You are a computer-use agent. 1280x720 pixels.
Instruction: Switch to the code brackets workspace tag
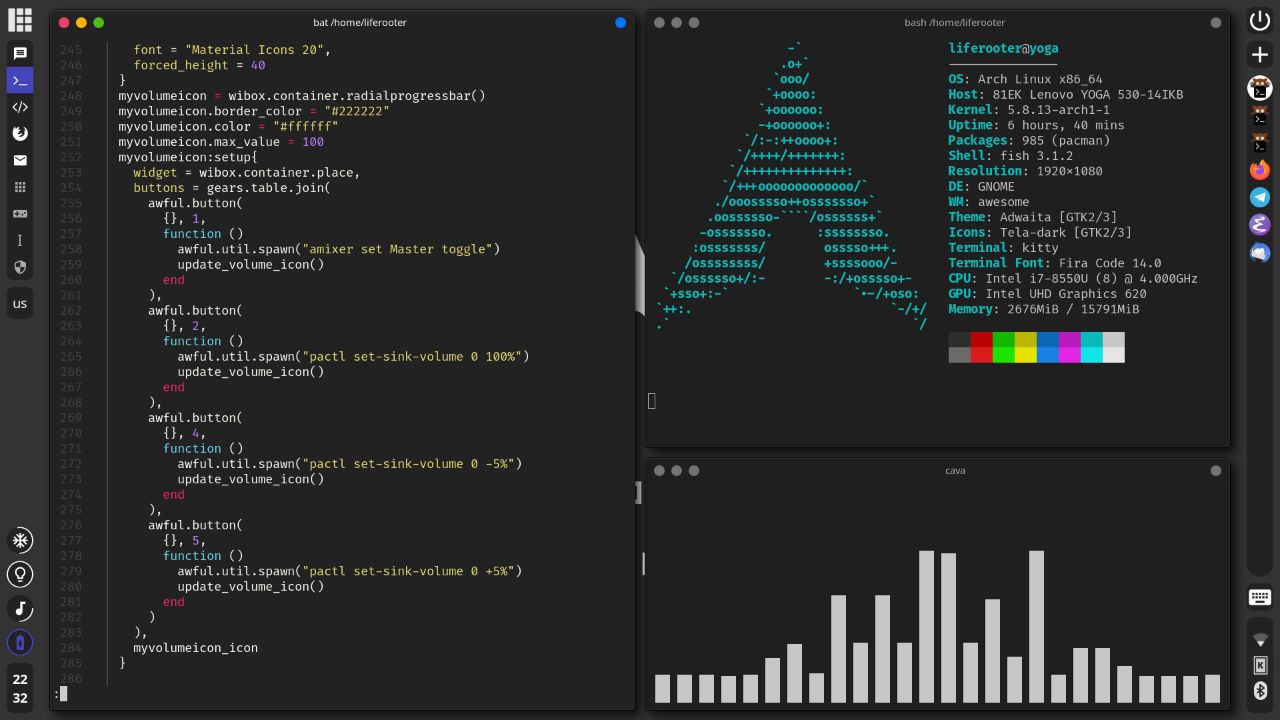20,107
